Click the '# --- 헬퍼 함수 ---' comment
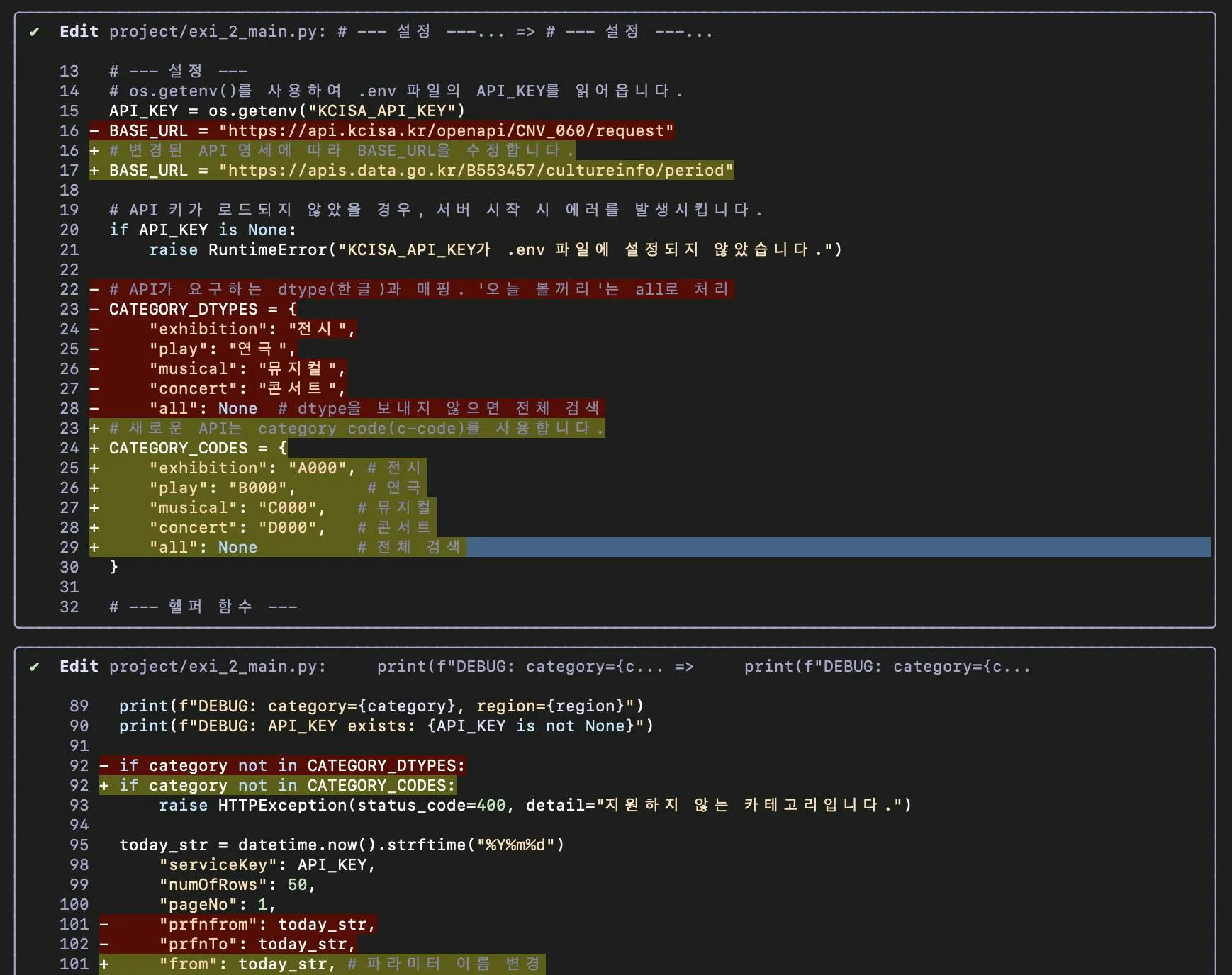The height and width of the screenshot is (975, 1232). tap(203, 607)
